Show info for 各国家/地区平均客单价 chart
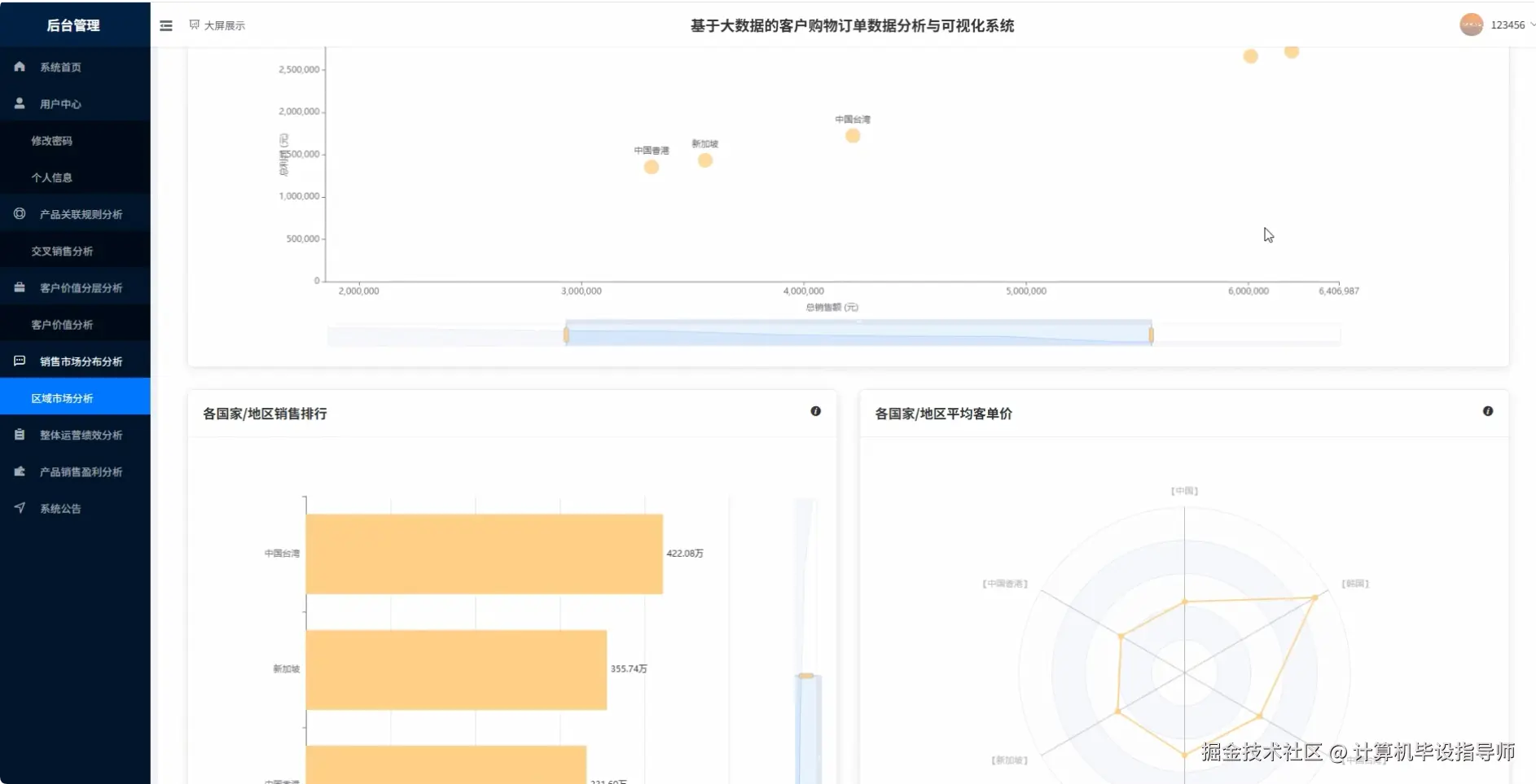1536x784 pixels. click(1488, 411)
